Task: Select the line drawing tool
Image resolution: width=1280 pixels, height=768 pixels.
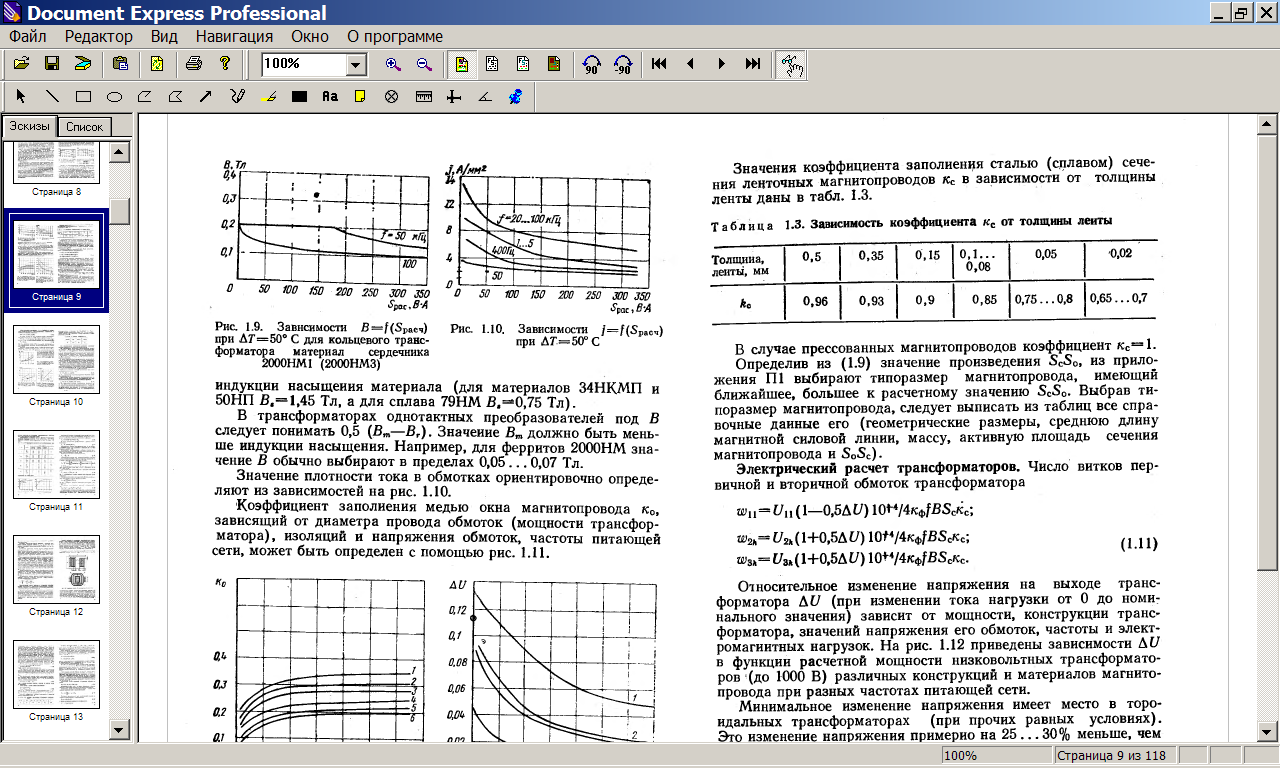Action: pyautogui.click(x=52, y=97)
